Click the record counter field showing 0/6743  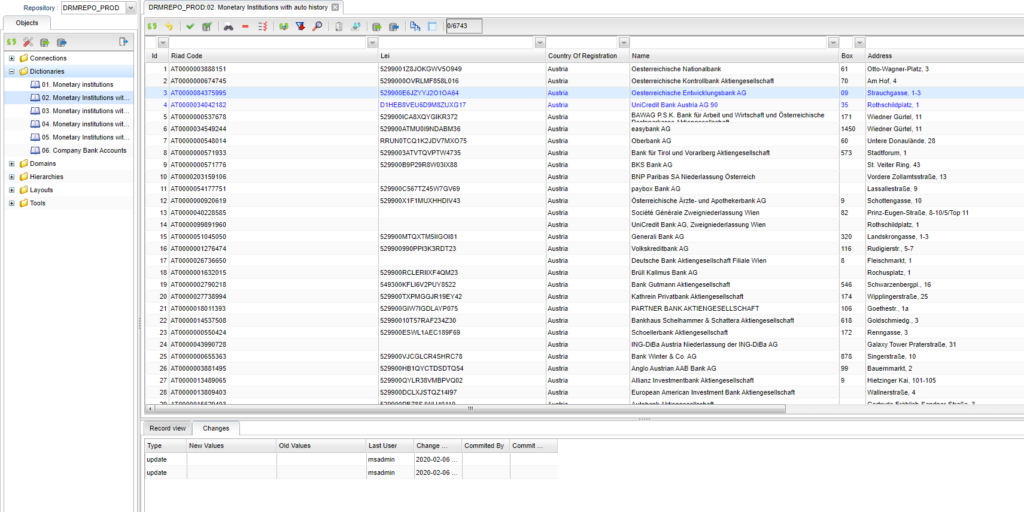pyautogui.click(x=463, y=27)
